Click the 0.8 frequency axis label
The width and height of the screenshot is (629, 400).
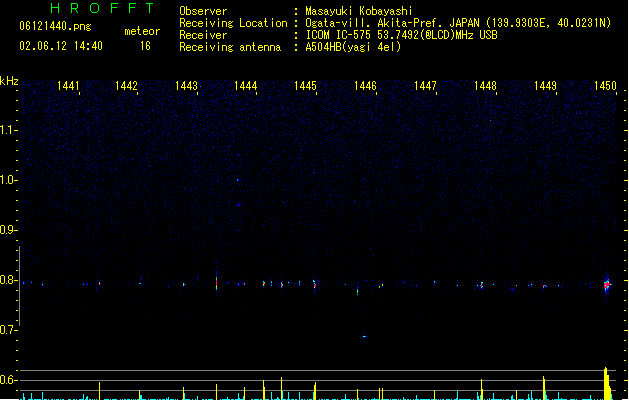[x=8, y=280]
